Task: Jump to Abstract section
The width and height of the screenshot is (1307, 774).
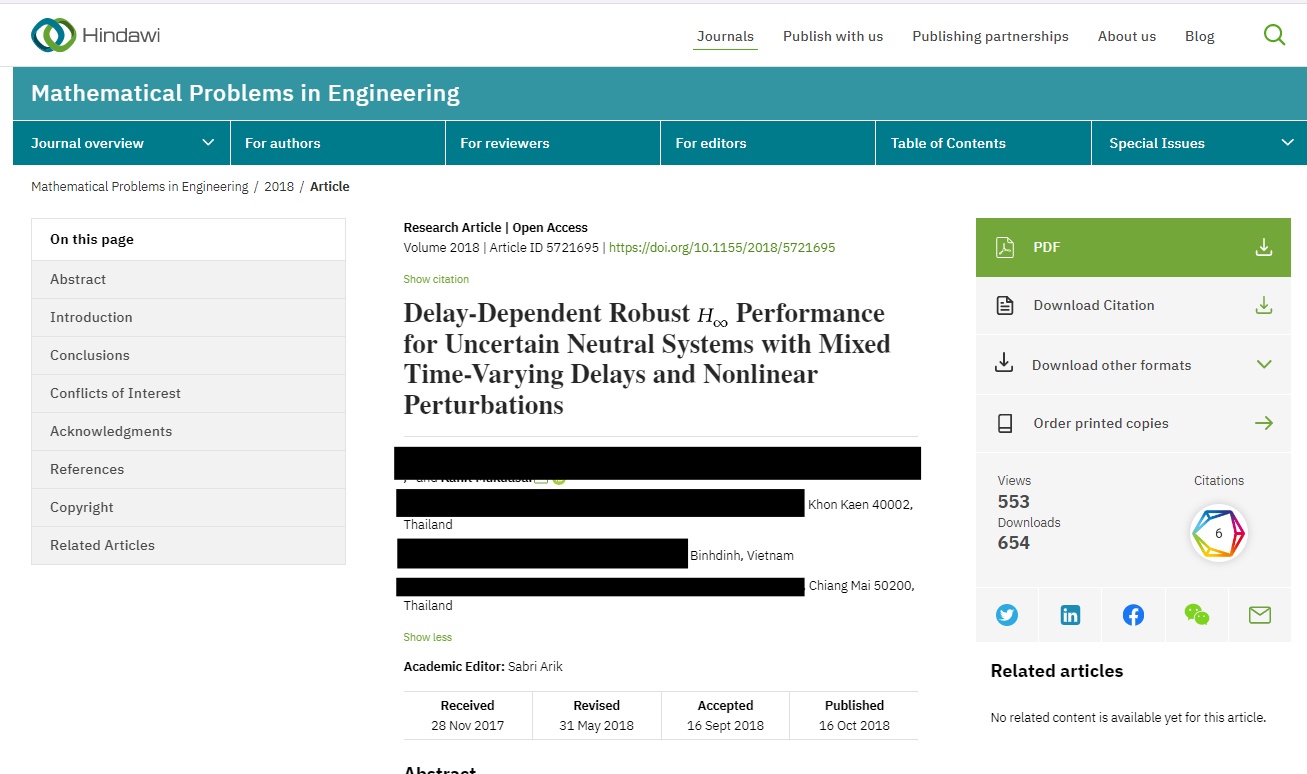Action: [x=78, y=279]
